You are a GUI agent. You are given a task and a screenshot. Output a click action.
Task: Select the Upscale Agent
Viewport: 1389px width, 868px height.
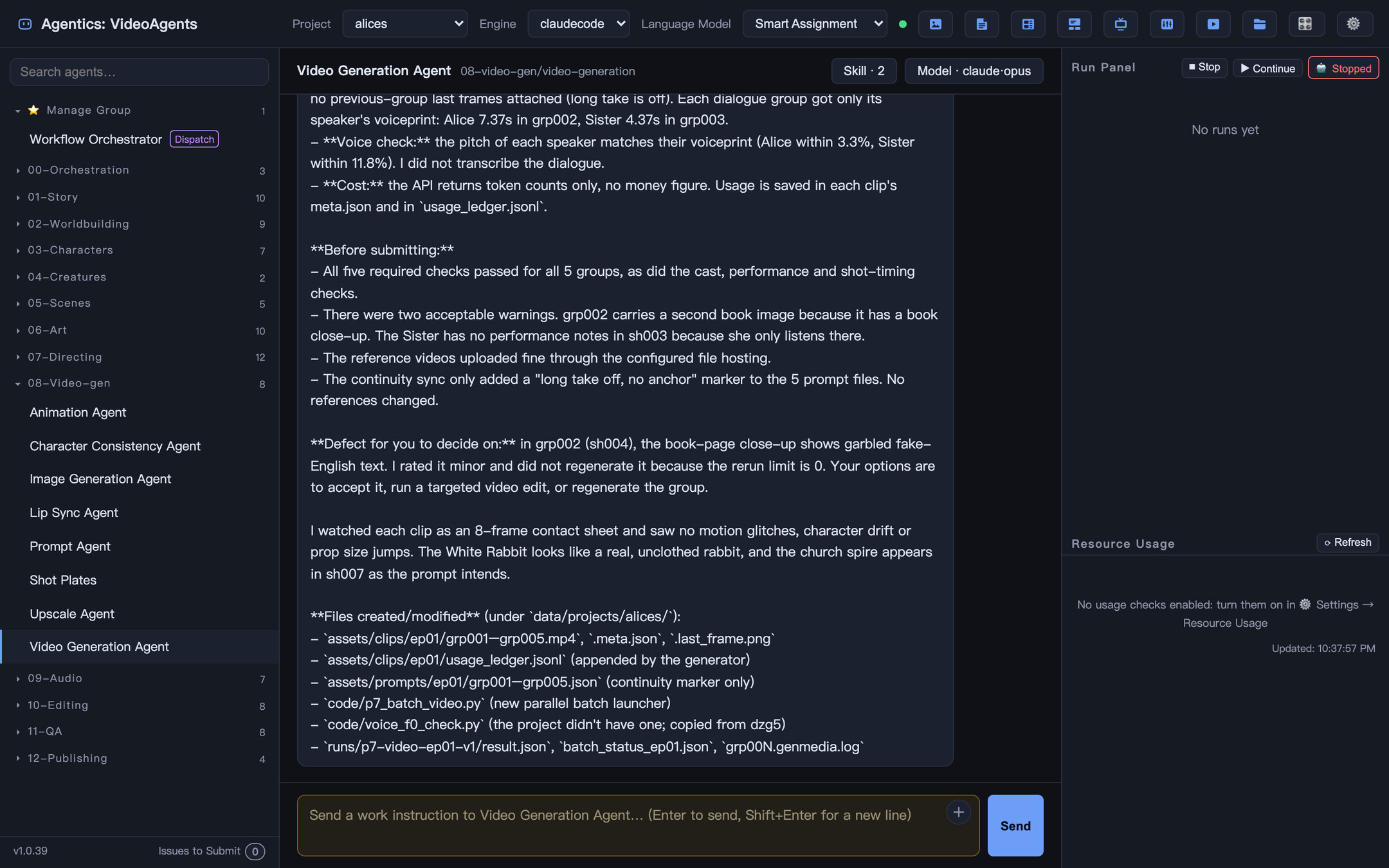140,613
